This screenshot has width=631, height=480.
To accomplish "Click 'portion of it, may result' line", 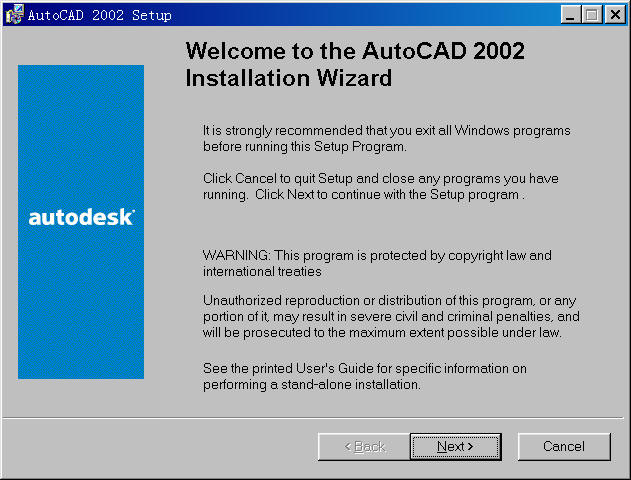I will coord(391,317).
